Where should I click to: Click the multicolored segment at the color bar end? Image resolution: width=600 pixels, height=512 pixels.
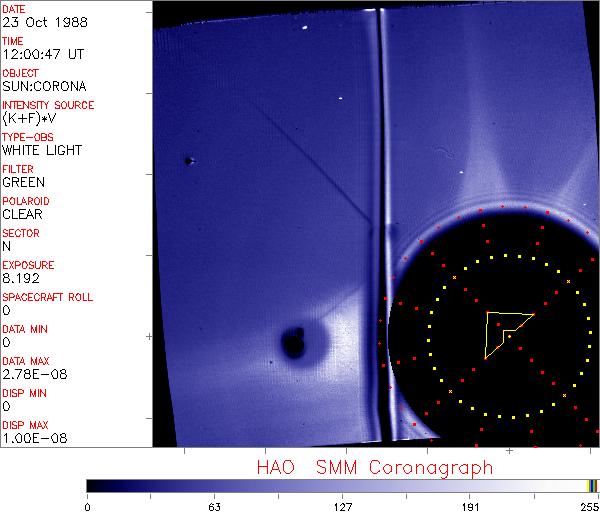[x=593, y=485]
